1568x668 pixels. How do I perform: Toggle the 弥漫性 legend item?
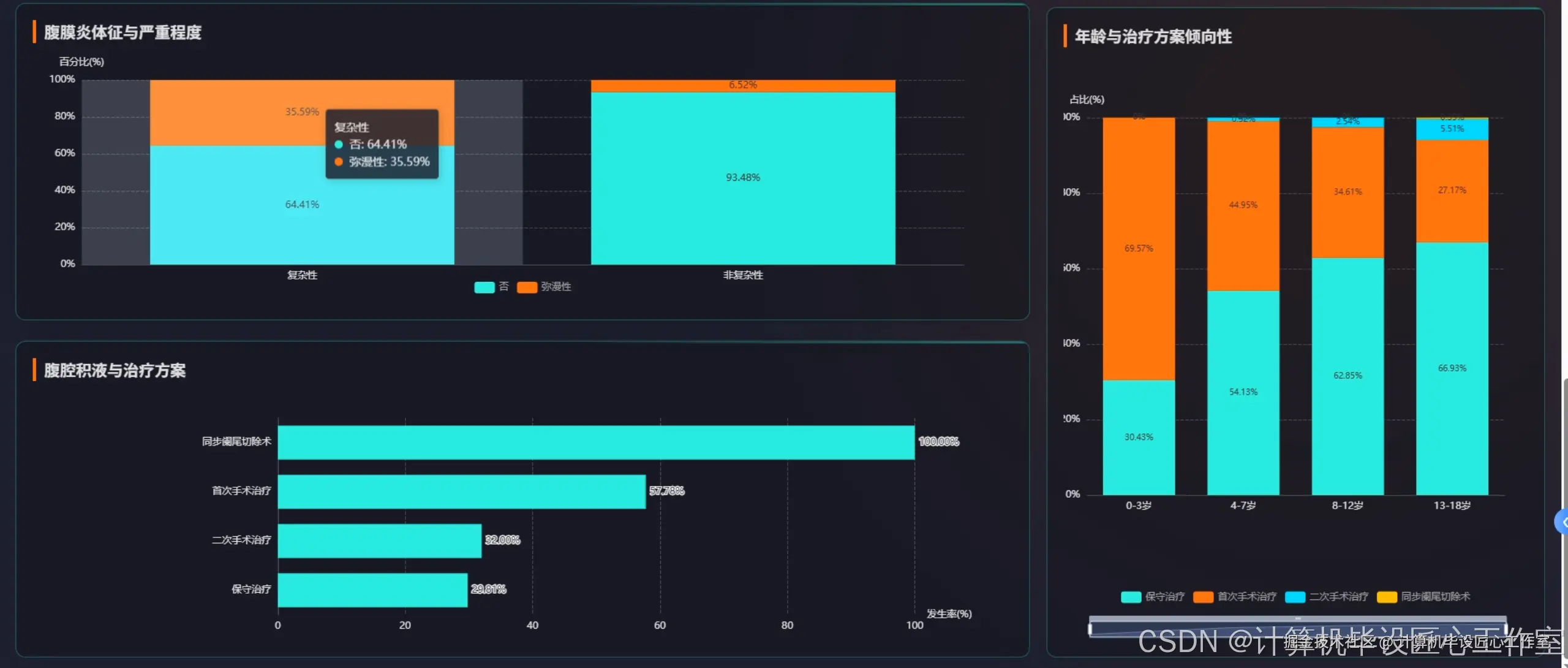(x=527, y=287)
